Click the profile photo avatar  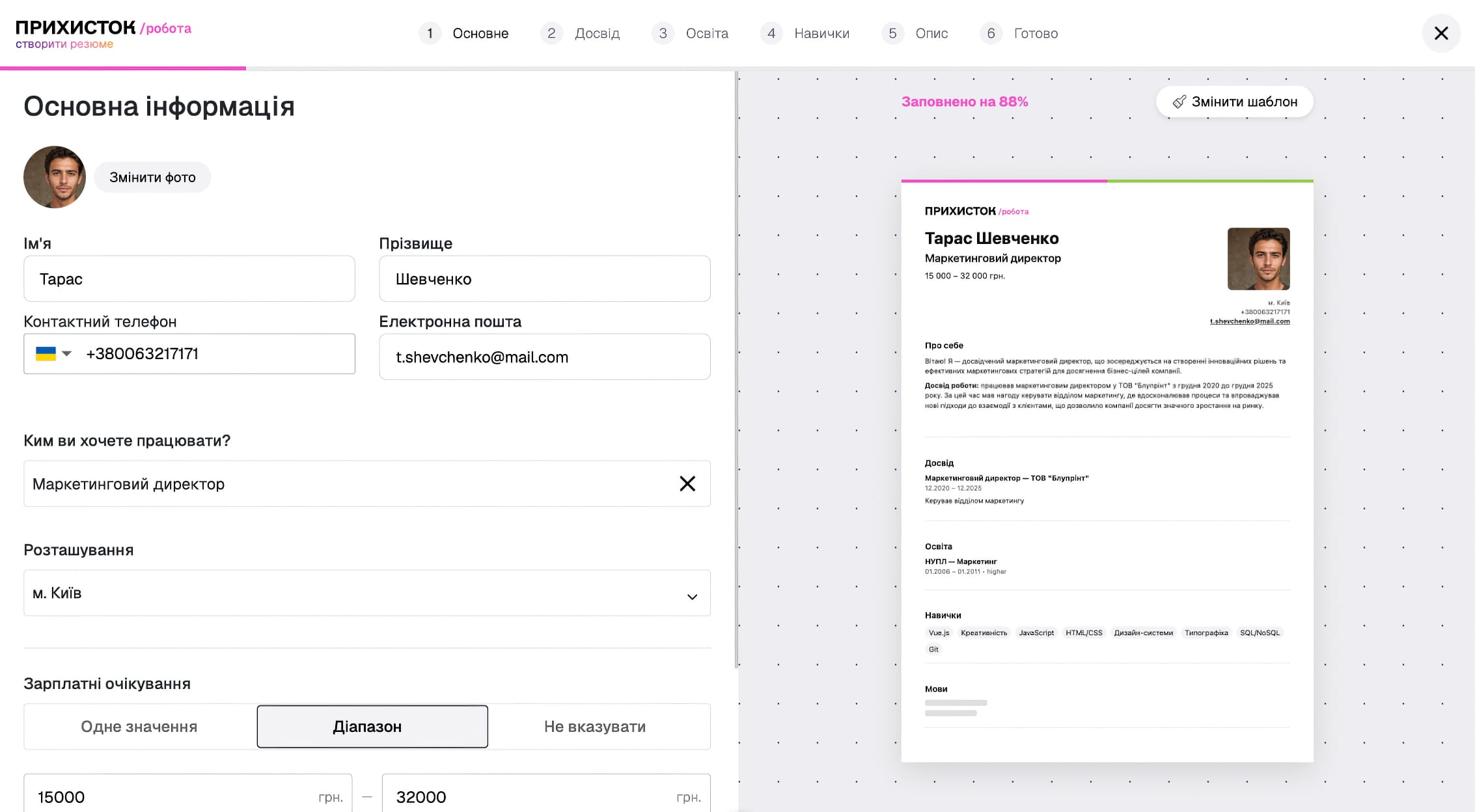point(54,176)
